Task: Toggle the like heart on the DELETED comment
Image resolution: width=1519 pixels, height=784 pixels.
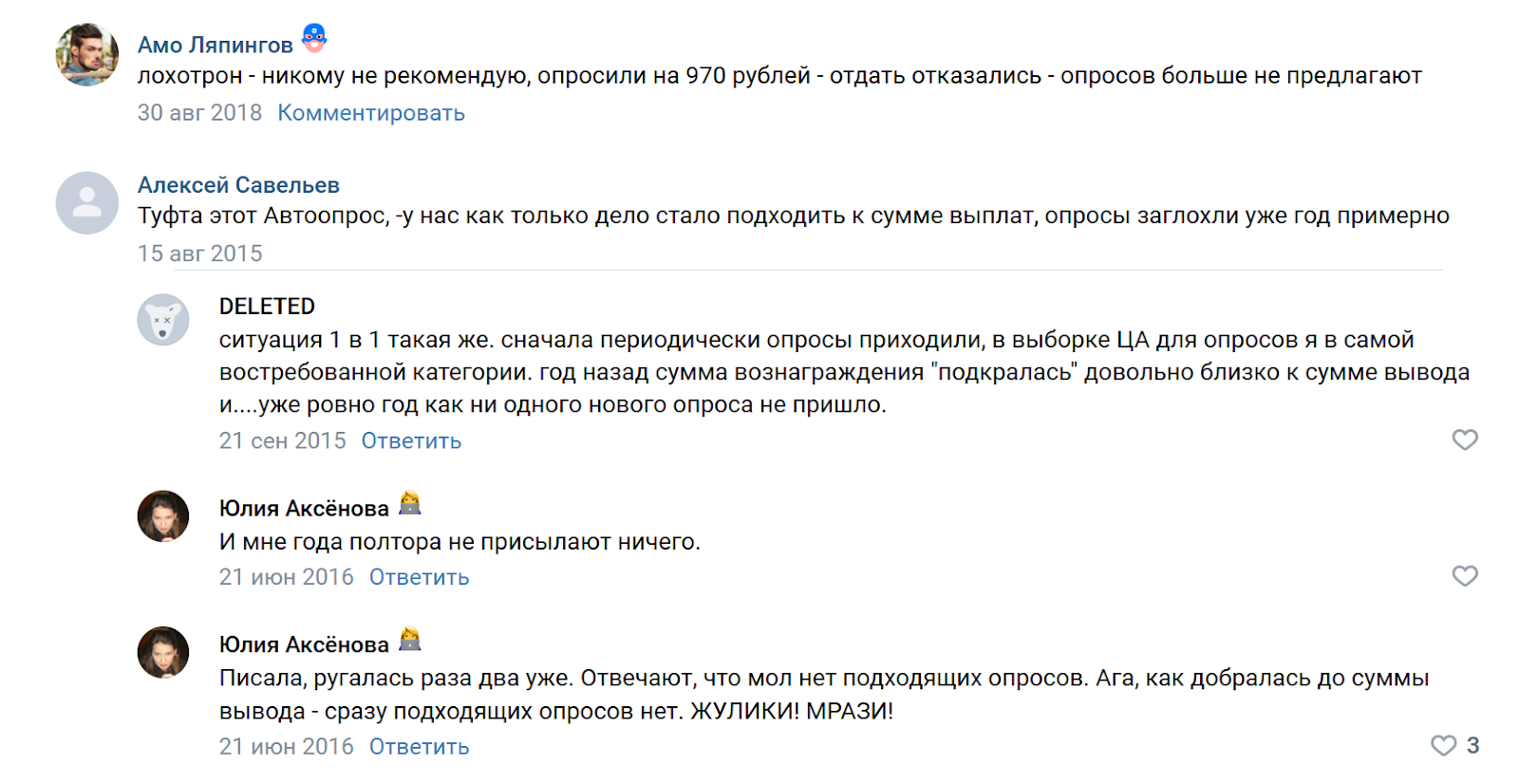Action: [x=1463, y=439]
